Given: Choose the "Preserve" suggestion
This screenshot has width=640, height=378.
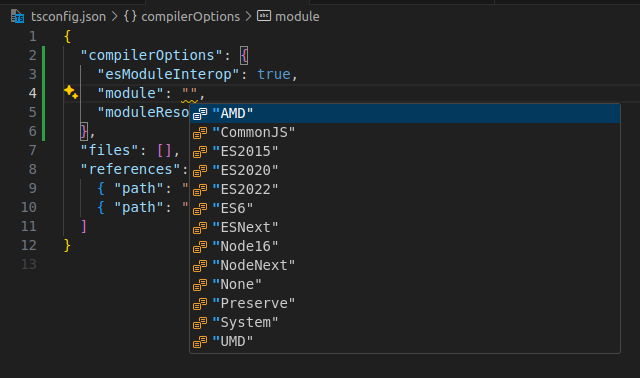Looking at the screenshot, I should 405,303.
